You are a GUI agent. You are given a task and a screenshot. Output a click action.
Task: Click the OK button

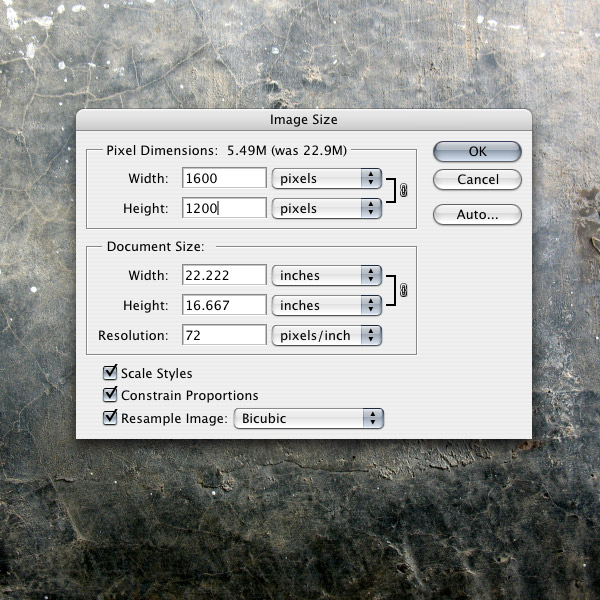click(477, 152)
